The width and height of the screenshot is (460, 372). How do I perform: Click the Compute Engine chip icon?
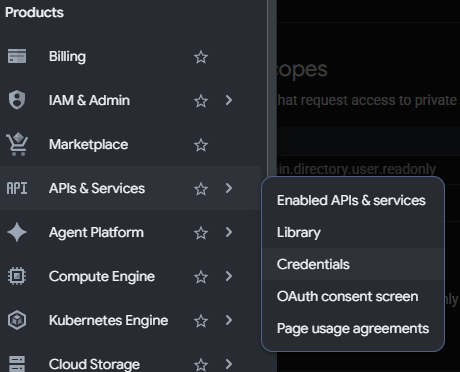[17, 276]
